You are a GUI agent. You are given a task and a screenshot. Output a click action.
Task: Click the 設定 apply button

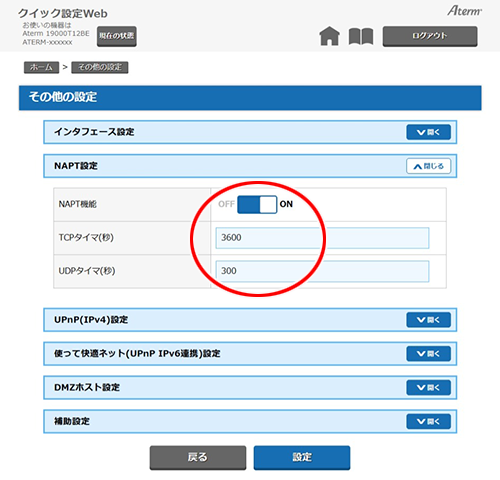coord(302,458)
